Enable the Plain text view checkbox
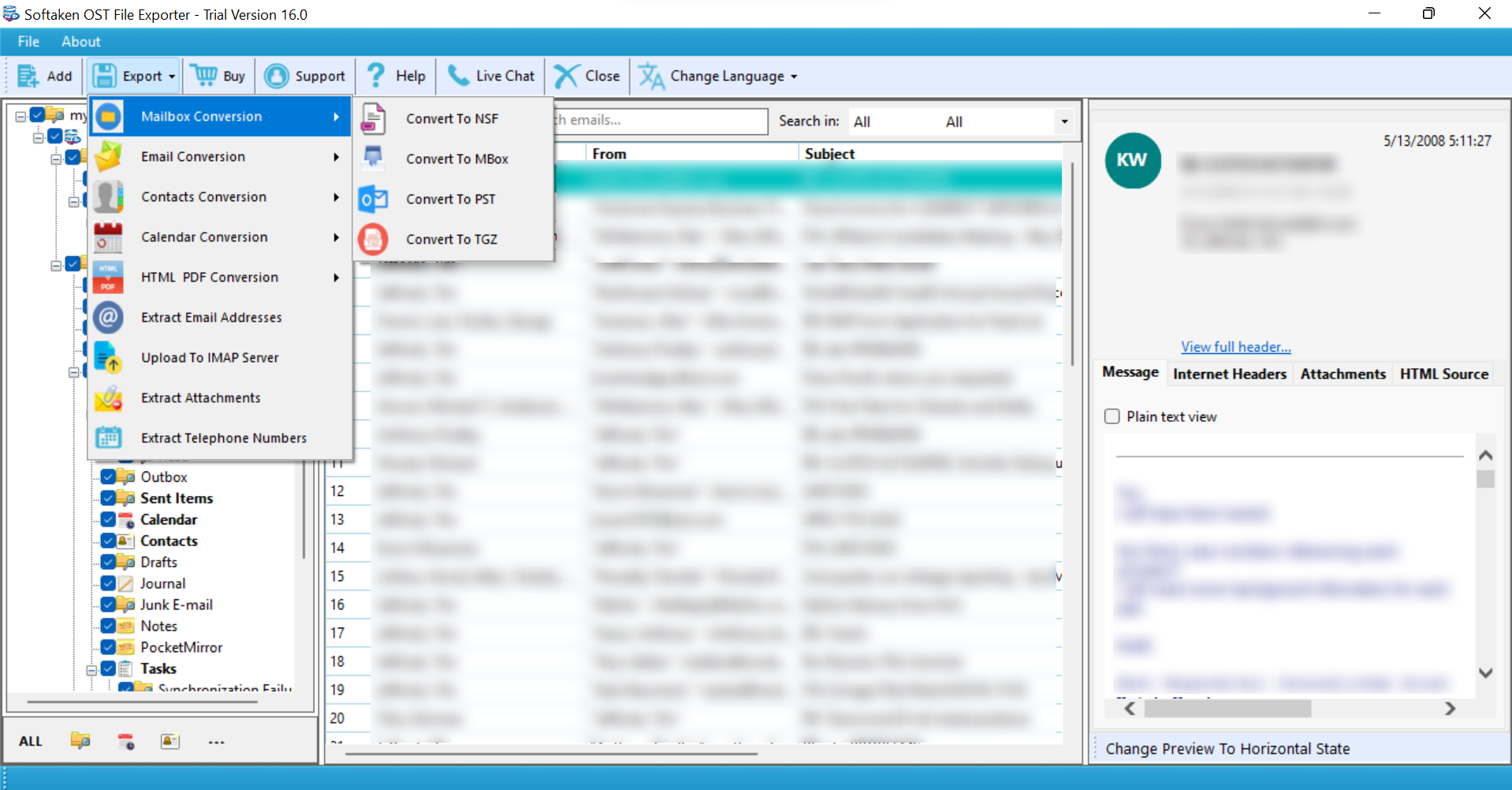The width and height of the screenshot is (1512, 790). (1112, 416)
